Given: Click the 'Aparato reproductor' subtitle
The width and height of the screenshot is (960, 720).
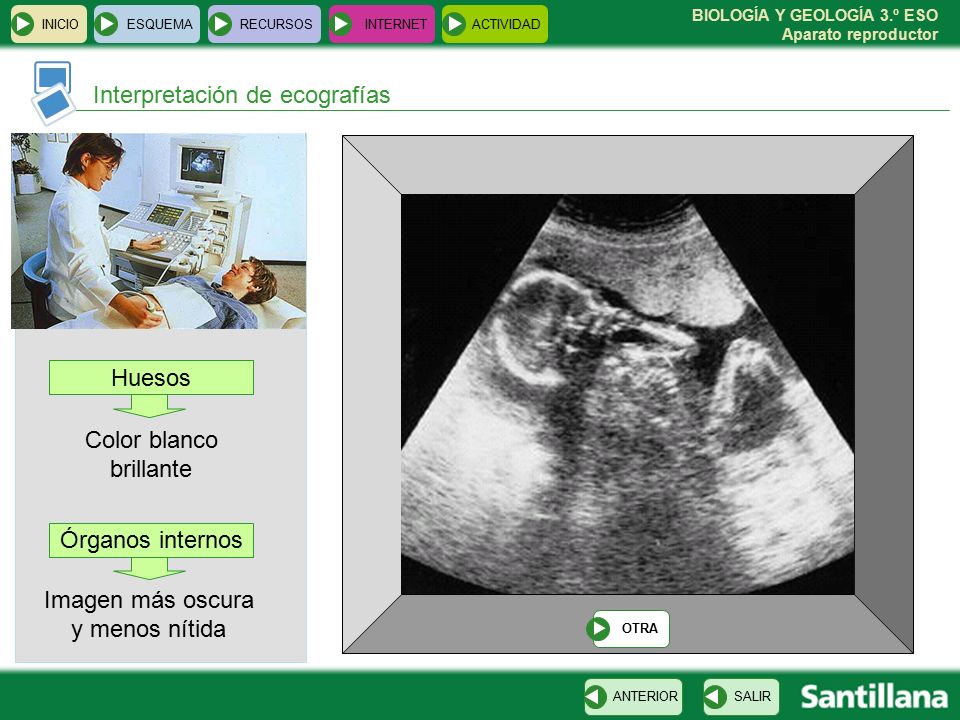Looking at the screenshot, I should point(860,34).
